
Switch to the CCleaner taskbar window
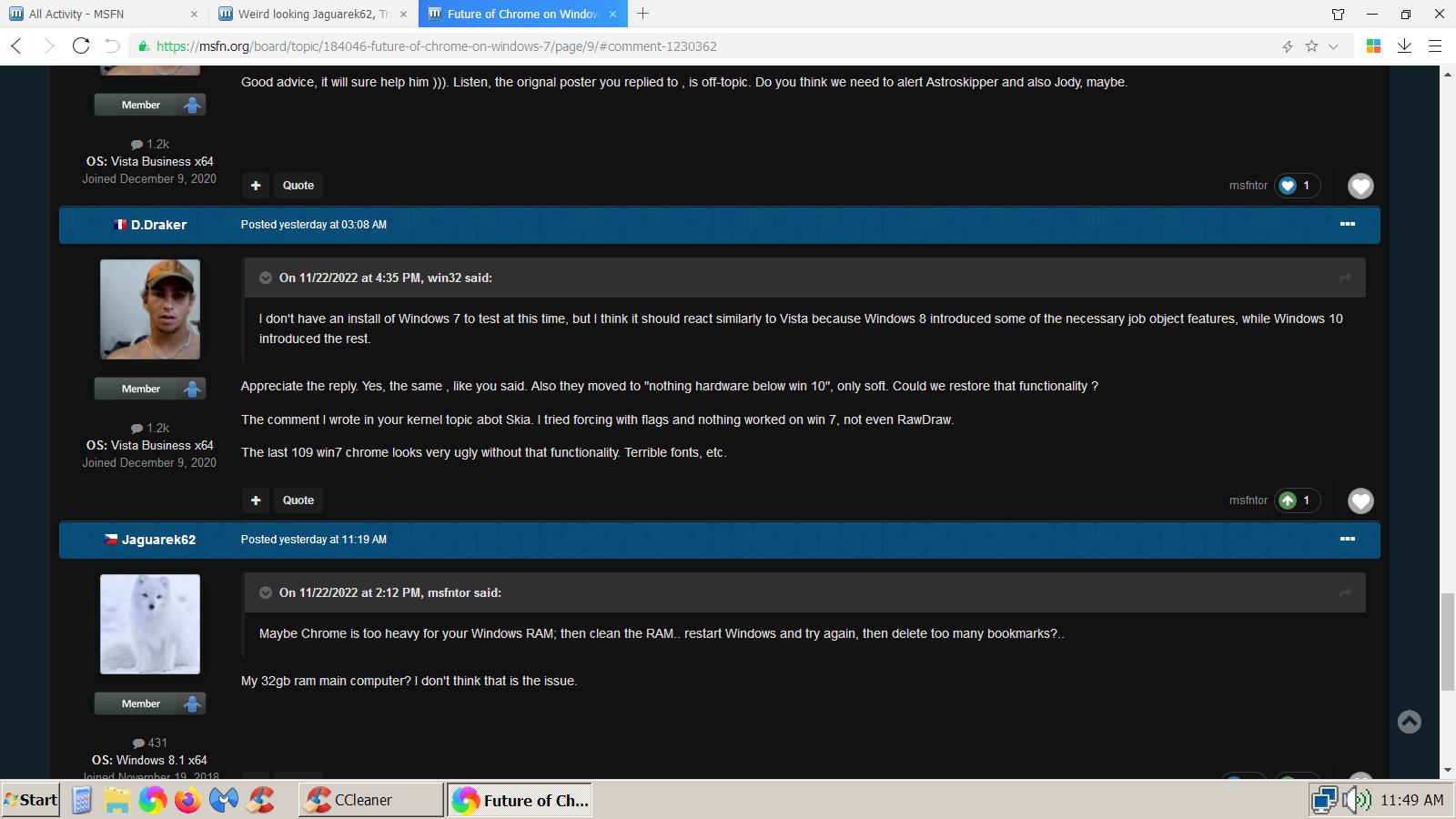371,800
